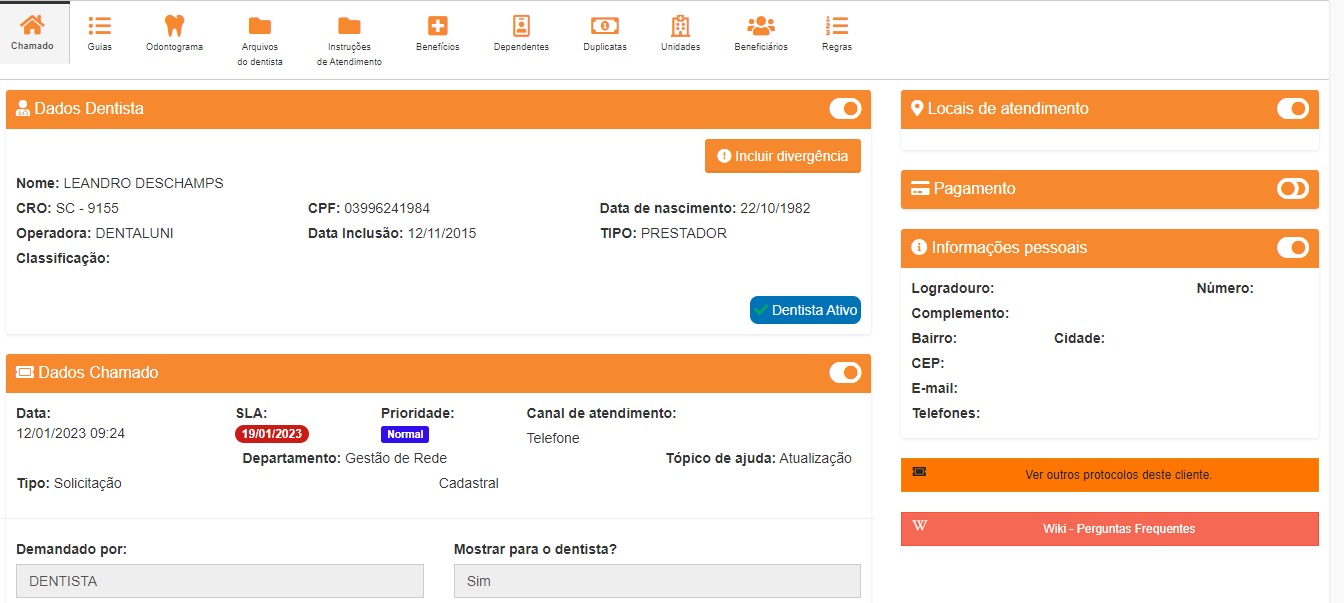Click the Locais de atendimento pin icon
Image resolution: width=1344 pixels, height=603 pixels.
(917, 108)
